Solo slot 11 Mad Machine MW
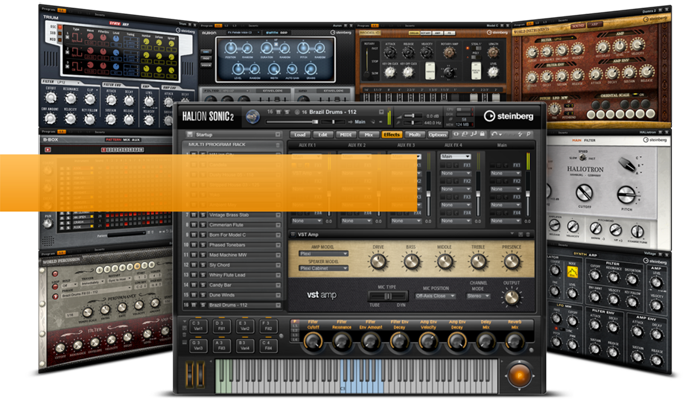The image size is (700, 400). point(202,255)
